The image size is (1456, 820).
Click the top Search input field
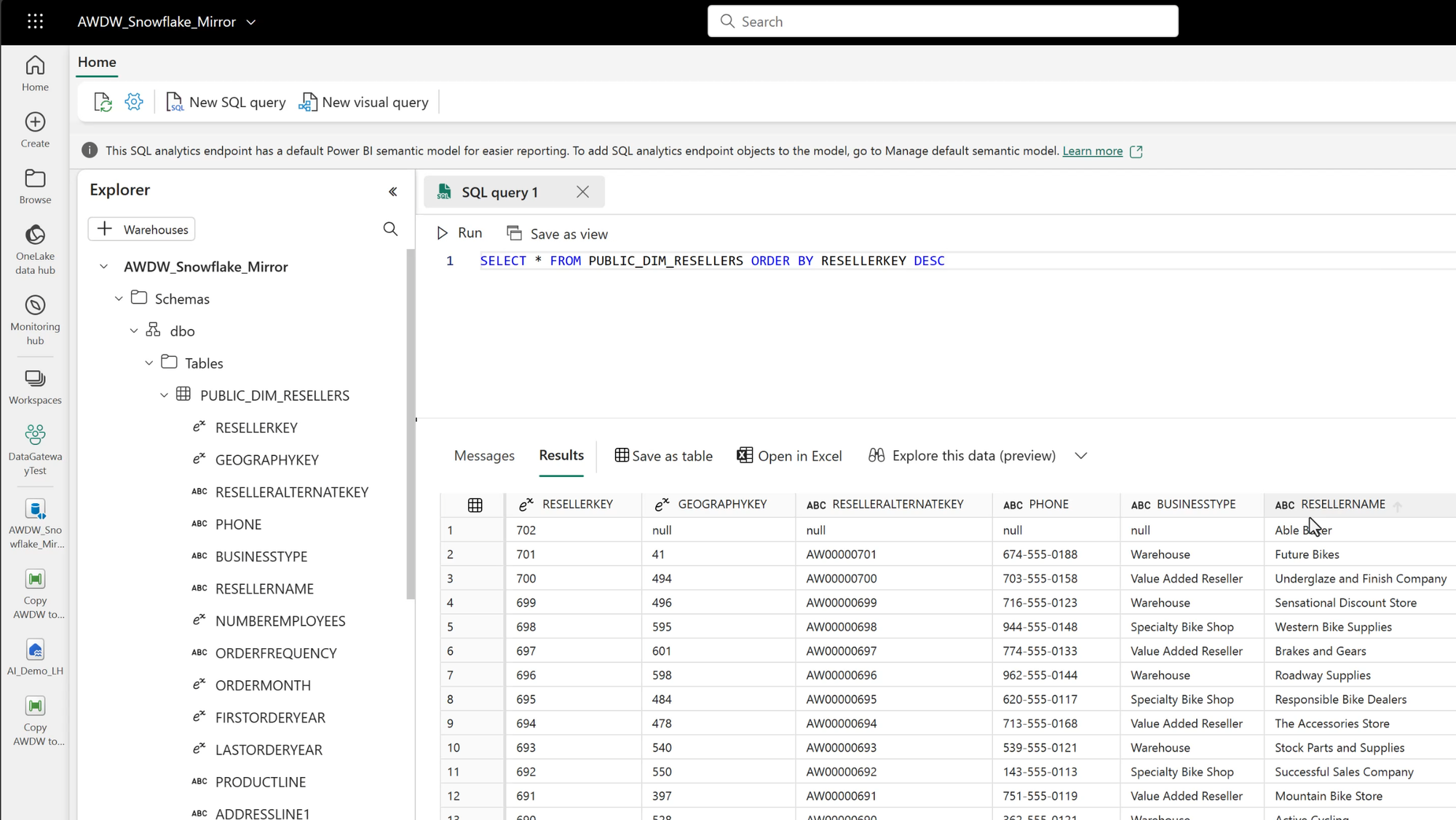(x=943, y=22)
